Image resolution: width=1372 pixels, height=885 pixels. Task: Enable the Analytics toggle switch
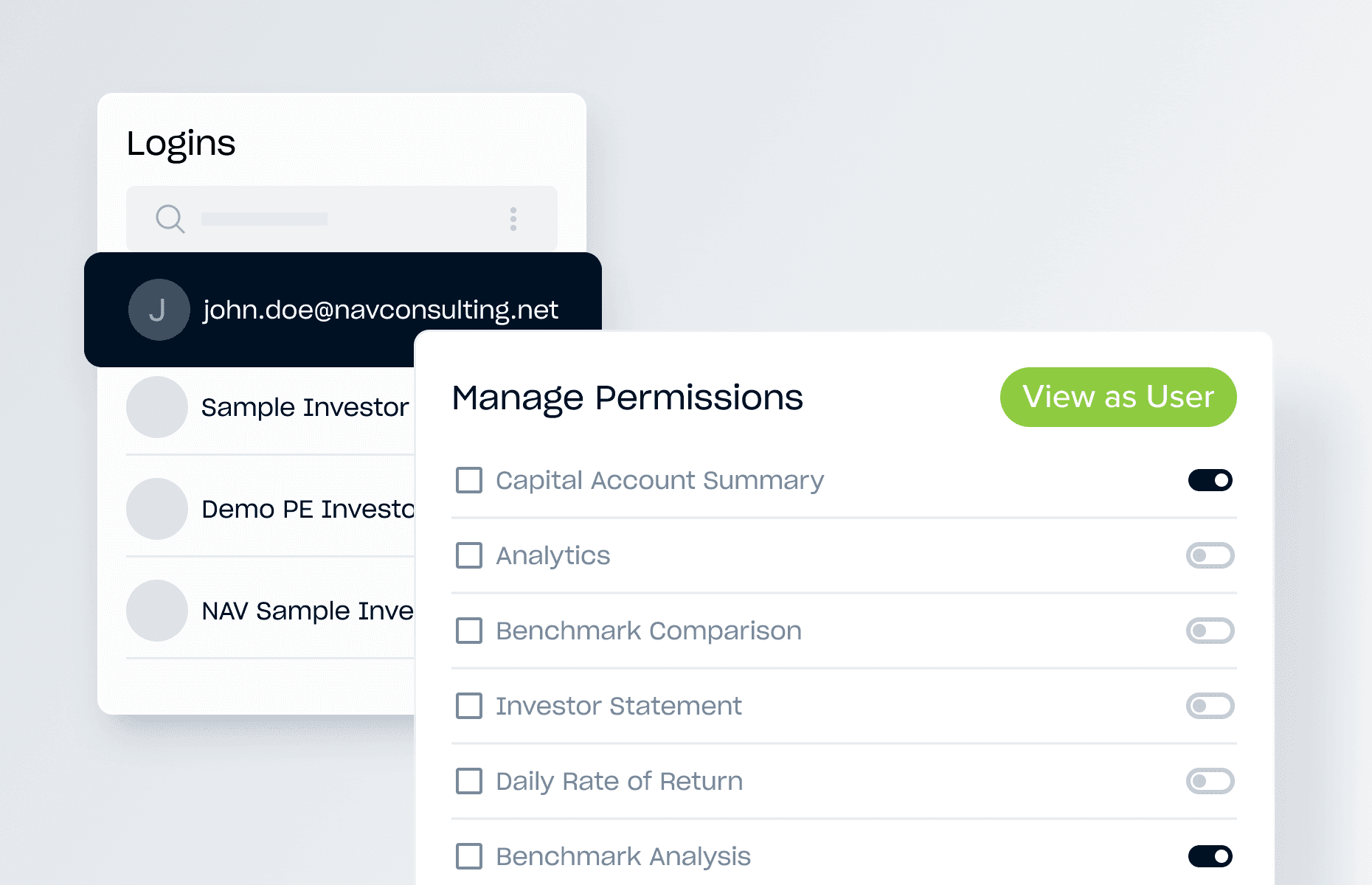[1210, 555]
